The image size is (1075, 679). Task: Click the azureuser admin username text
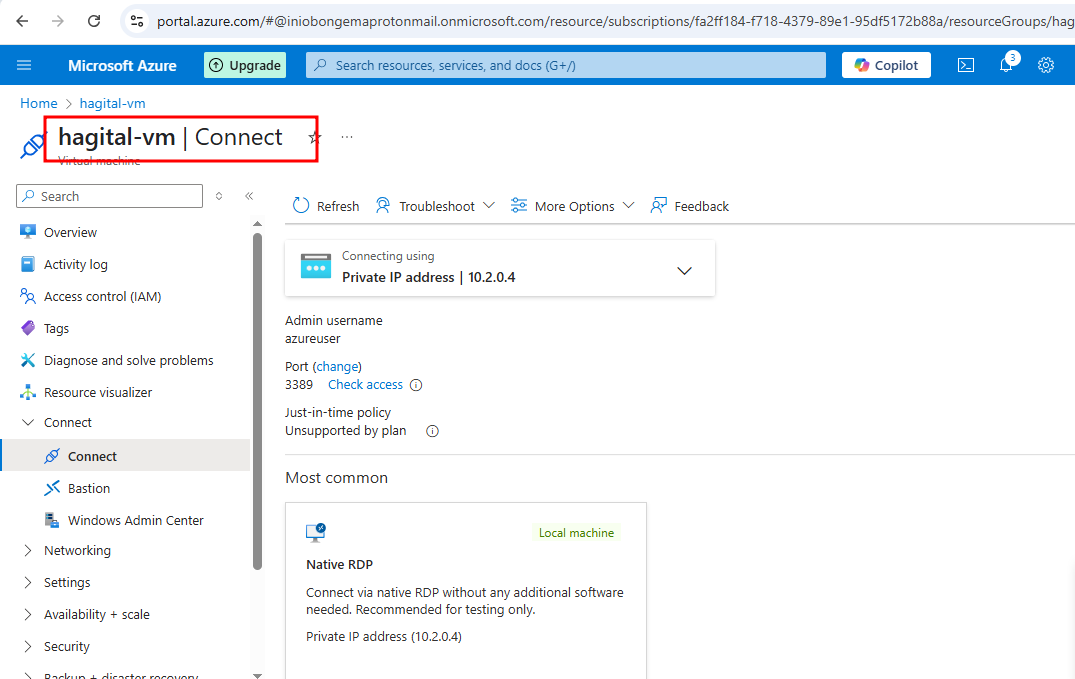(x=313, y=339)
